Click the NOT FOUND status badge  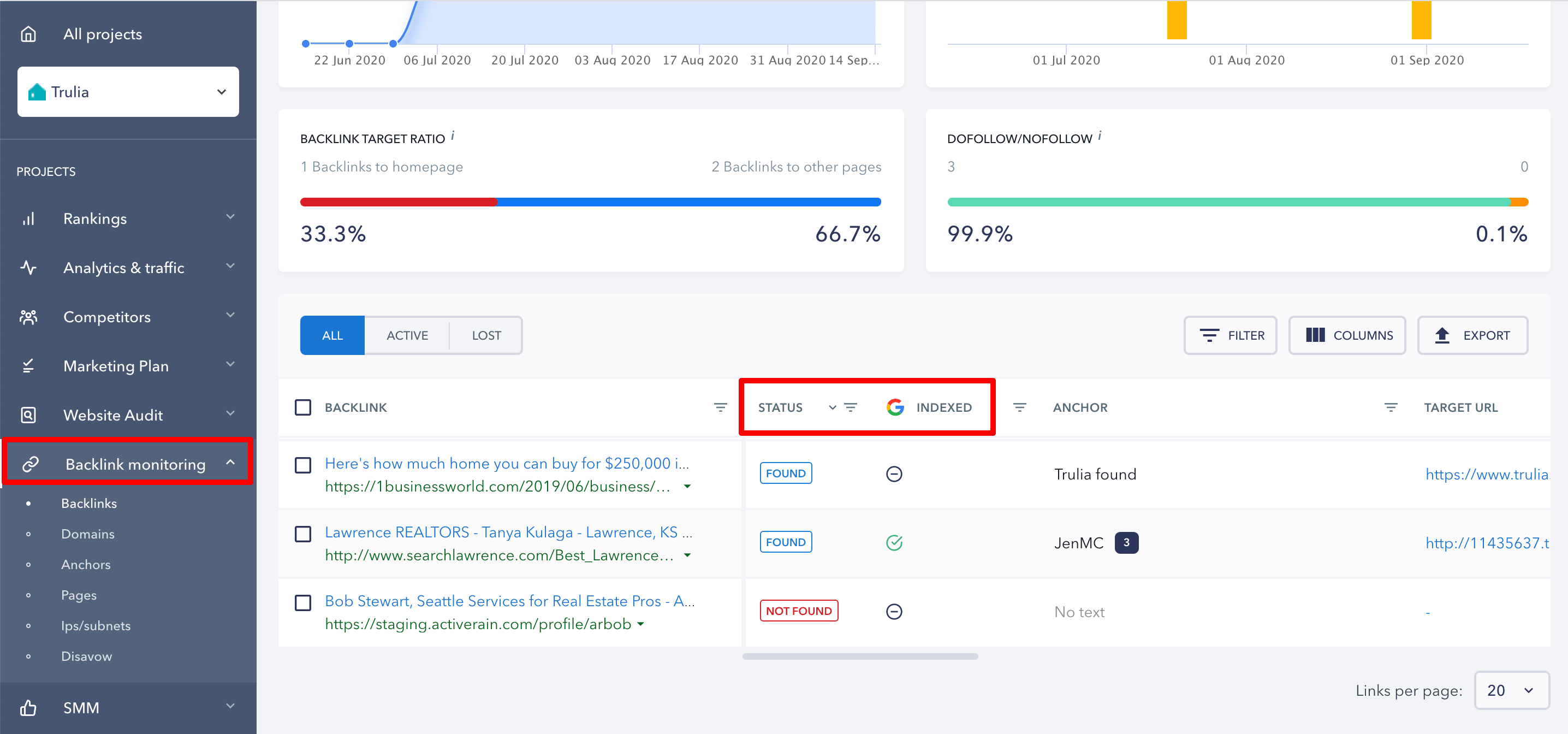(x=799, y=611)
